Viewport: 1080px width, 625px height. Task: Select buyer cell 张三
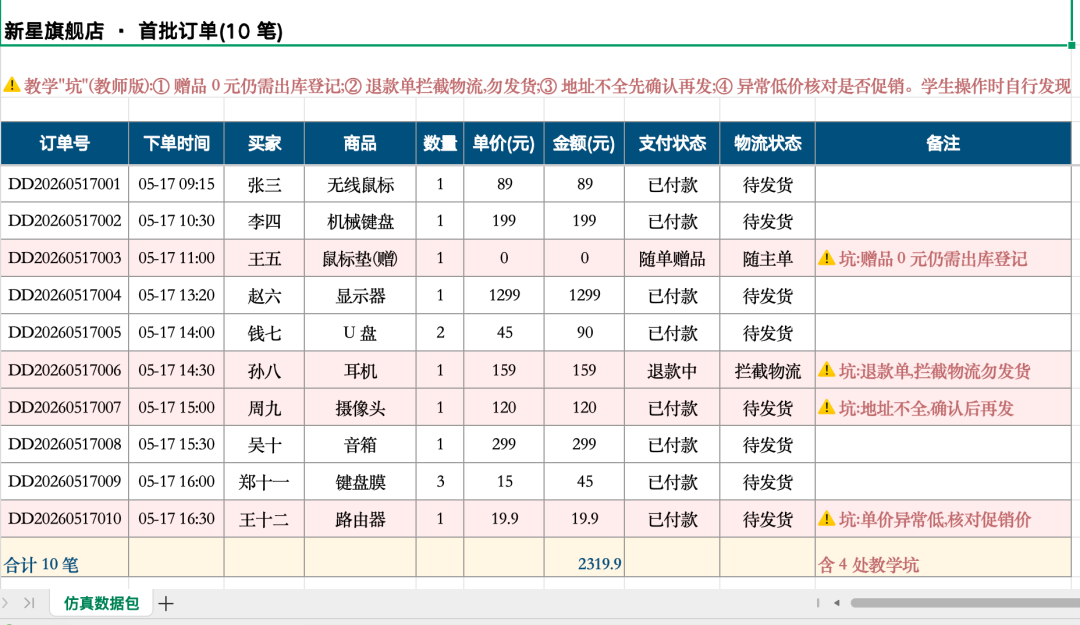264,184
